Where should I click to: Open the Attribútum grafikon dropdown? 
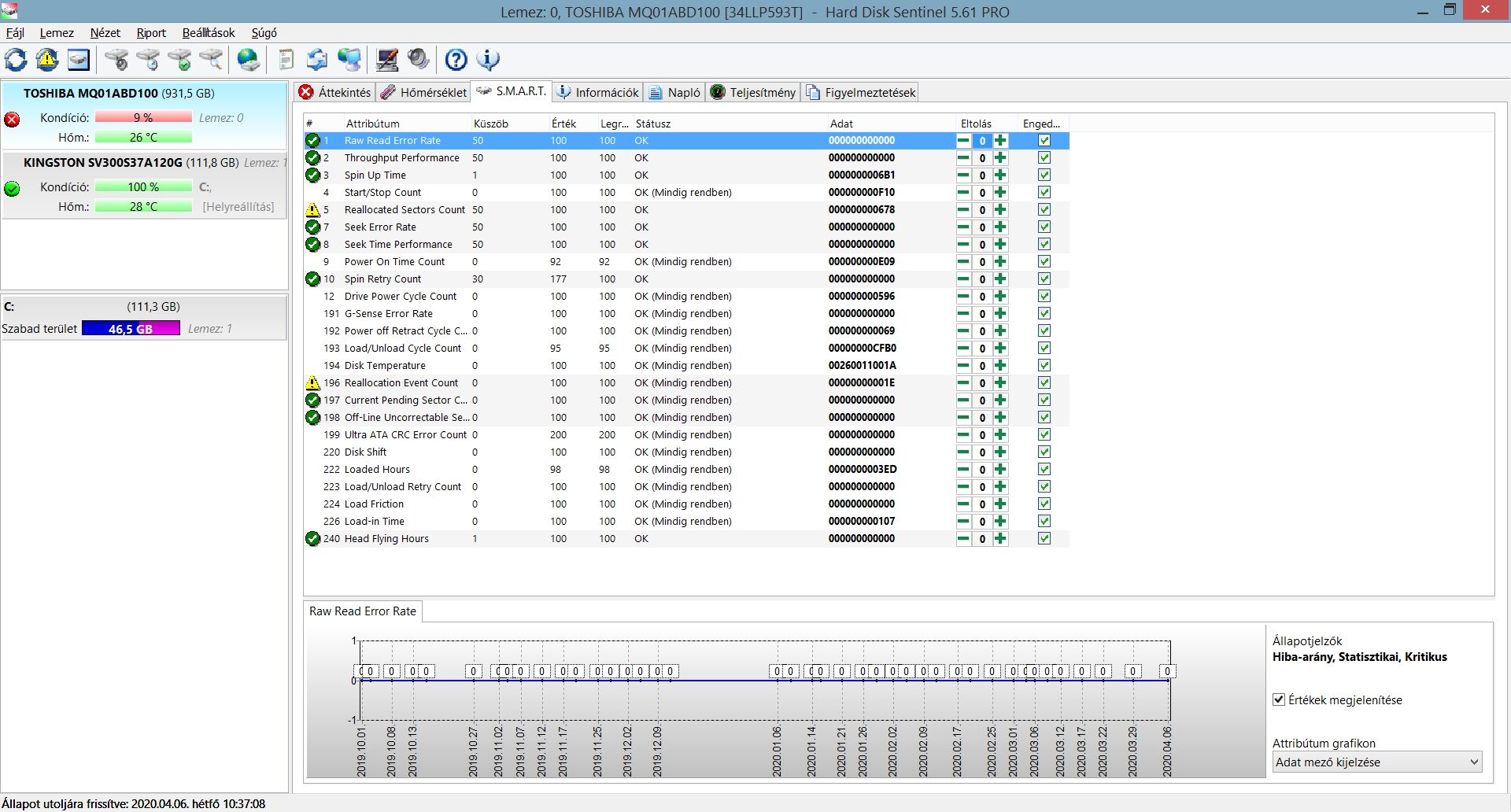1377,762
